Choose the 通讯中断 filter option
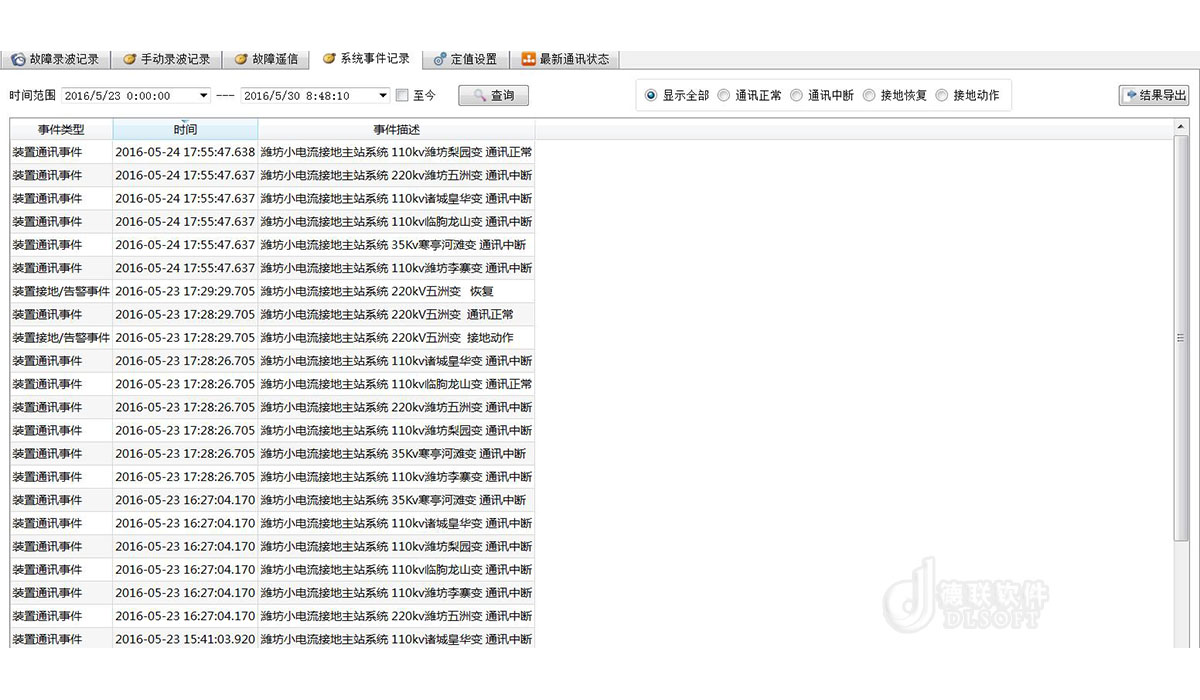1200x700 pixels. click(797, 96)
